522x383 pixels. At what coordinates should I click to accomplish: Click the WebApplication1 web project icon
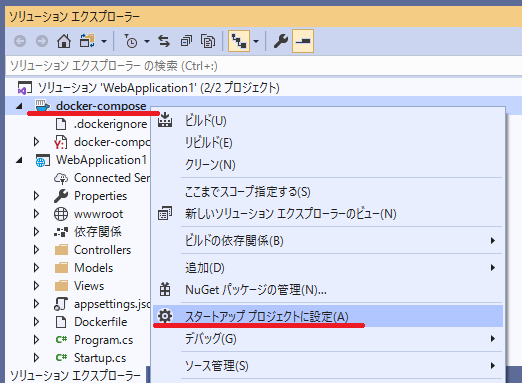pyautogui.click(x=43, y=160)
